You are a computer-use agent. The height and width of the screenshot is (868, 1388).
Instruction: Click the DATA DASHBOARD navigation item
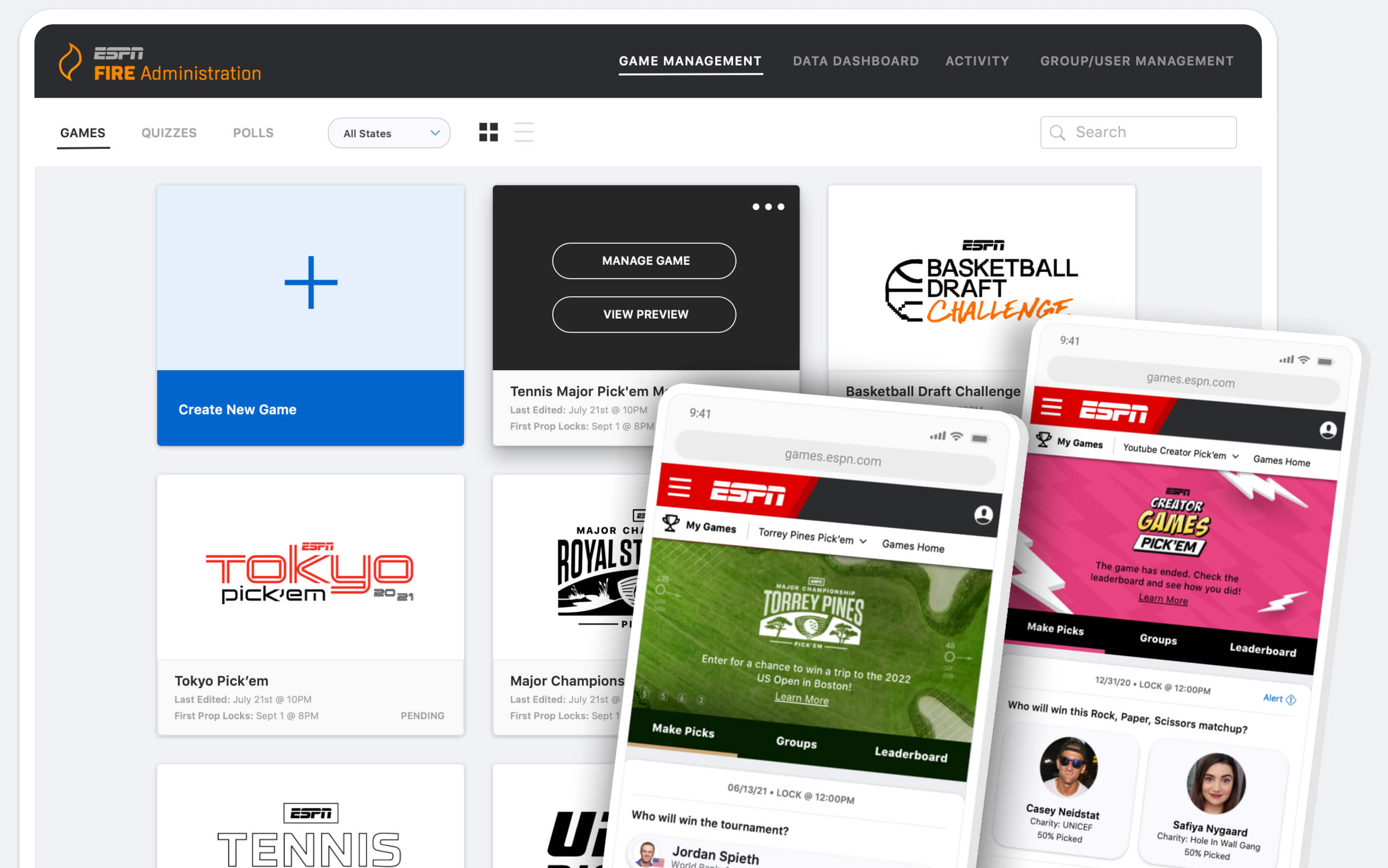[856, 61]
